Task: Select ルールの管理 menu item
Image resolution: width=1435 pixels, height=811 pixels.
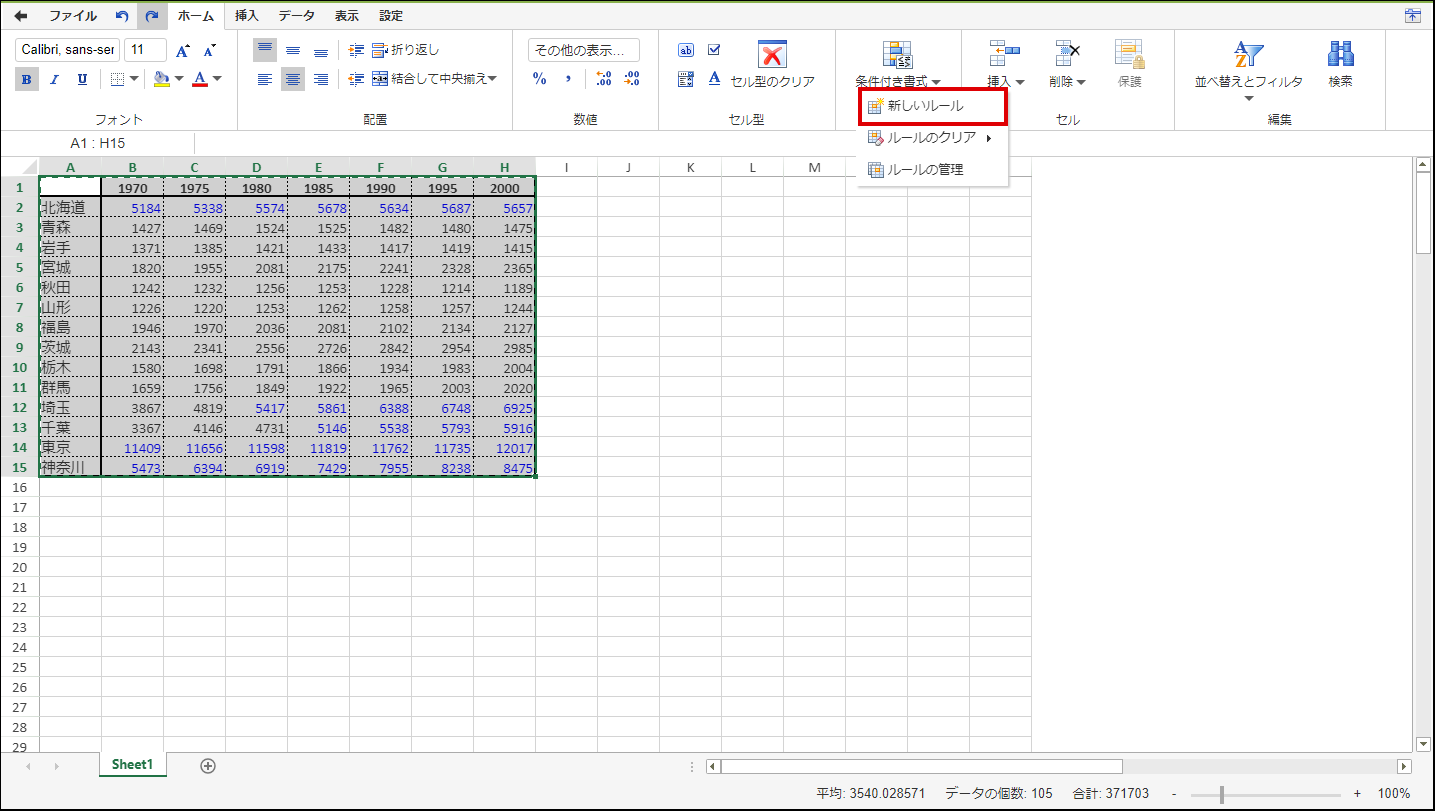Action: (932, 170)
